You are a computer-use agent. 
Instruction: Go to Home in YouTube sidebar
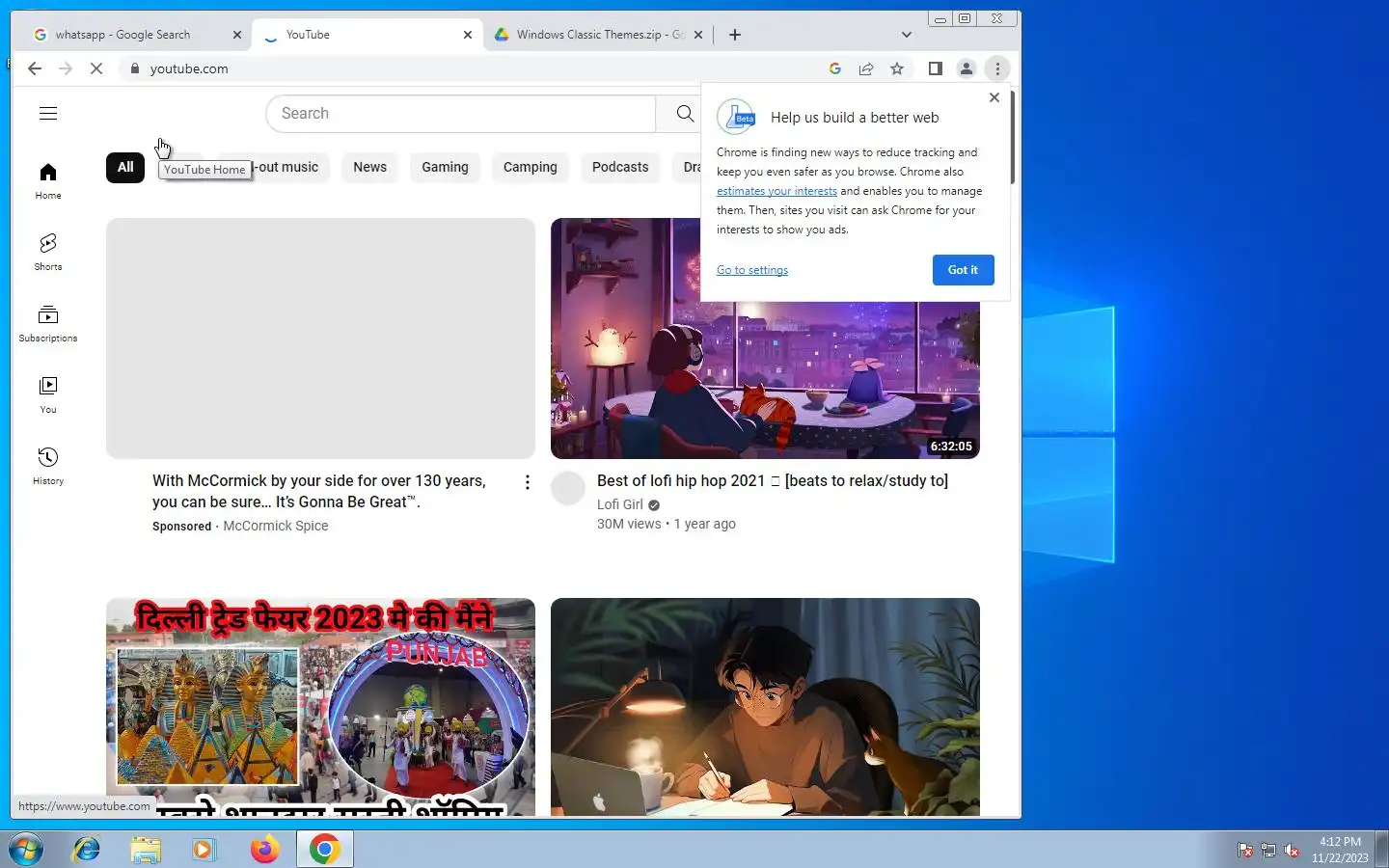pos(48,180)
